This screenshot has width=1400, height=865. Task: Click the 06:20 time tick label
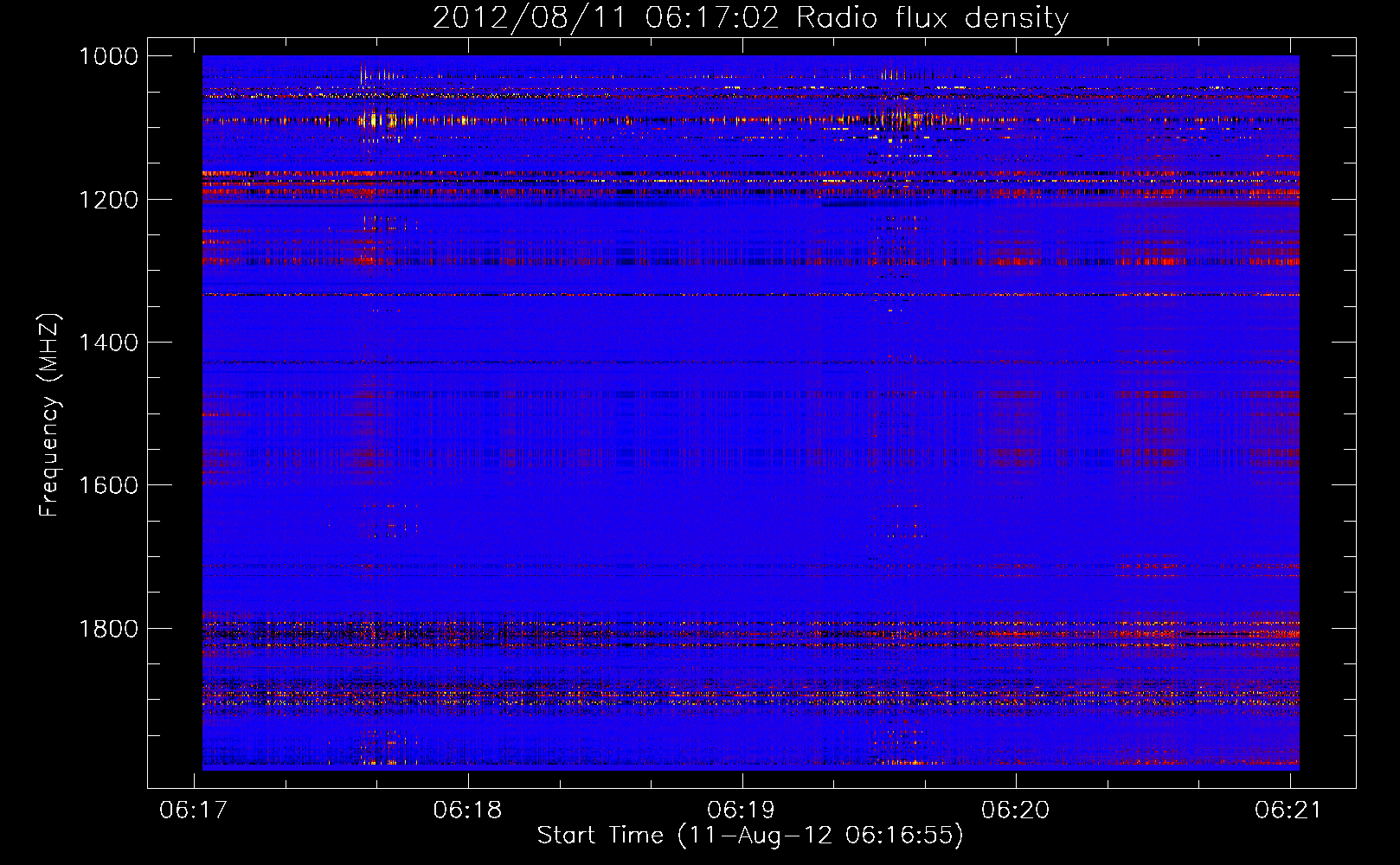[x=1016, y=810]
